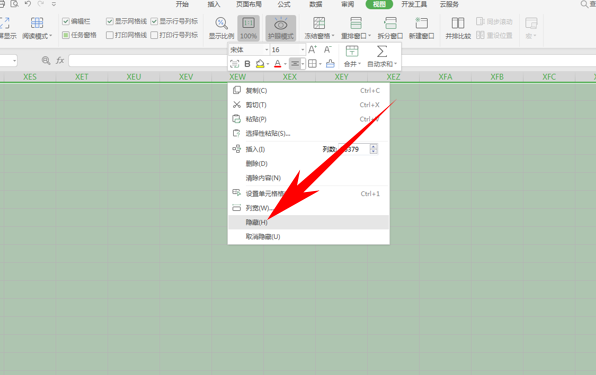Viewport: 596px width, 375px height.
Task: Expand the fill color dropdown arrow
Action: pyautogui.click(x=268, y=64)
